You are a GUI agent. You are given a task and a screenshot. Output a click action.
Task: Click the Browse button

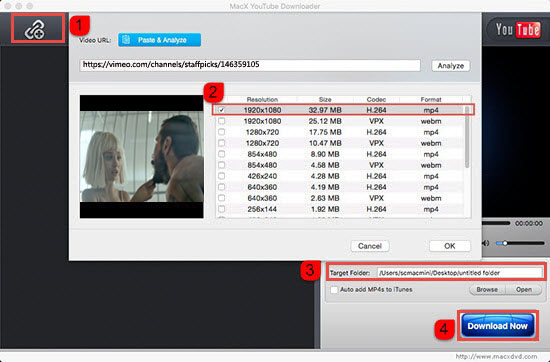[487, 290]
